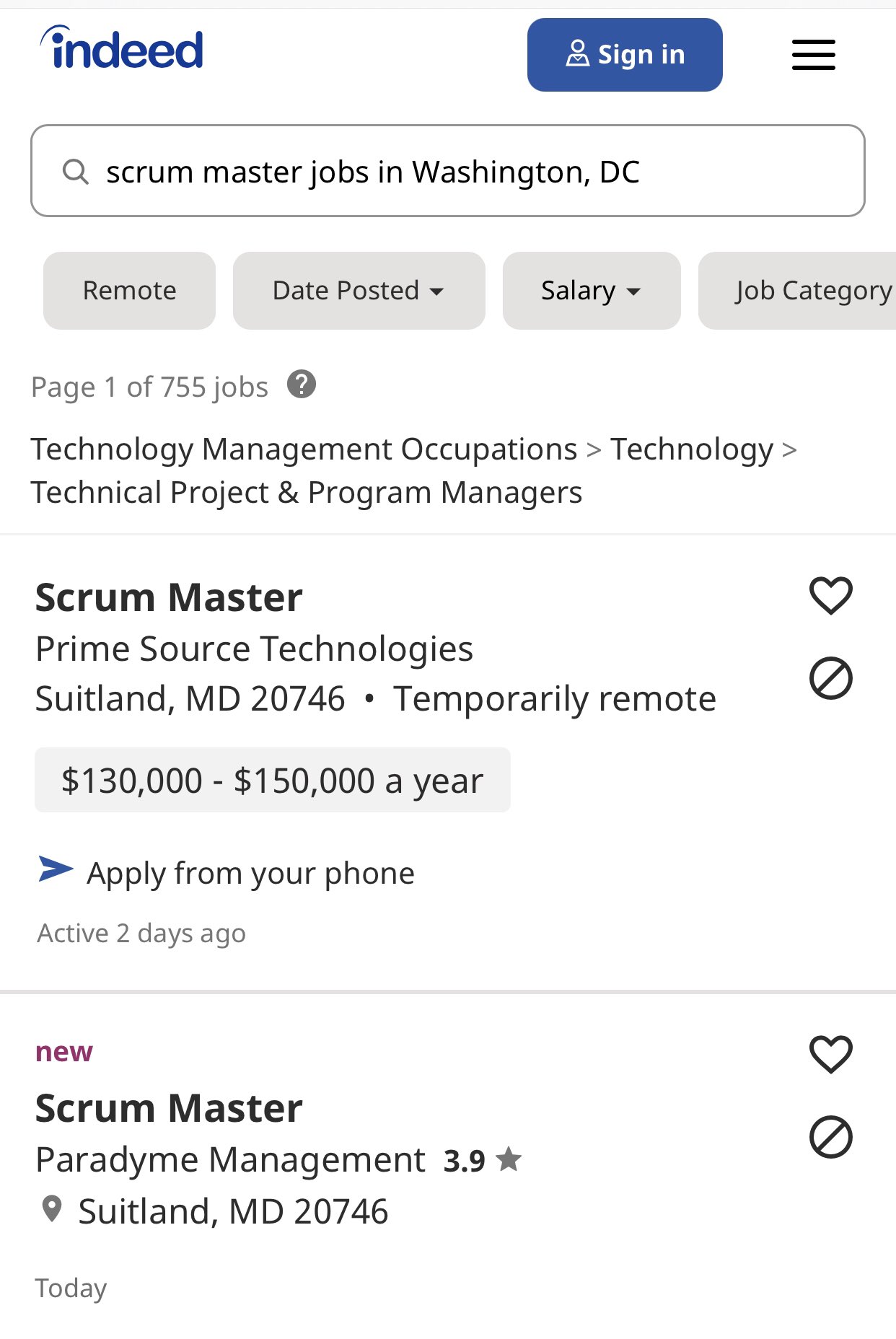This screenshot has height=1339, width=896.
Task: Open the Salary filter dropdown
Action: point(592,291)
